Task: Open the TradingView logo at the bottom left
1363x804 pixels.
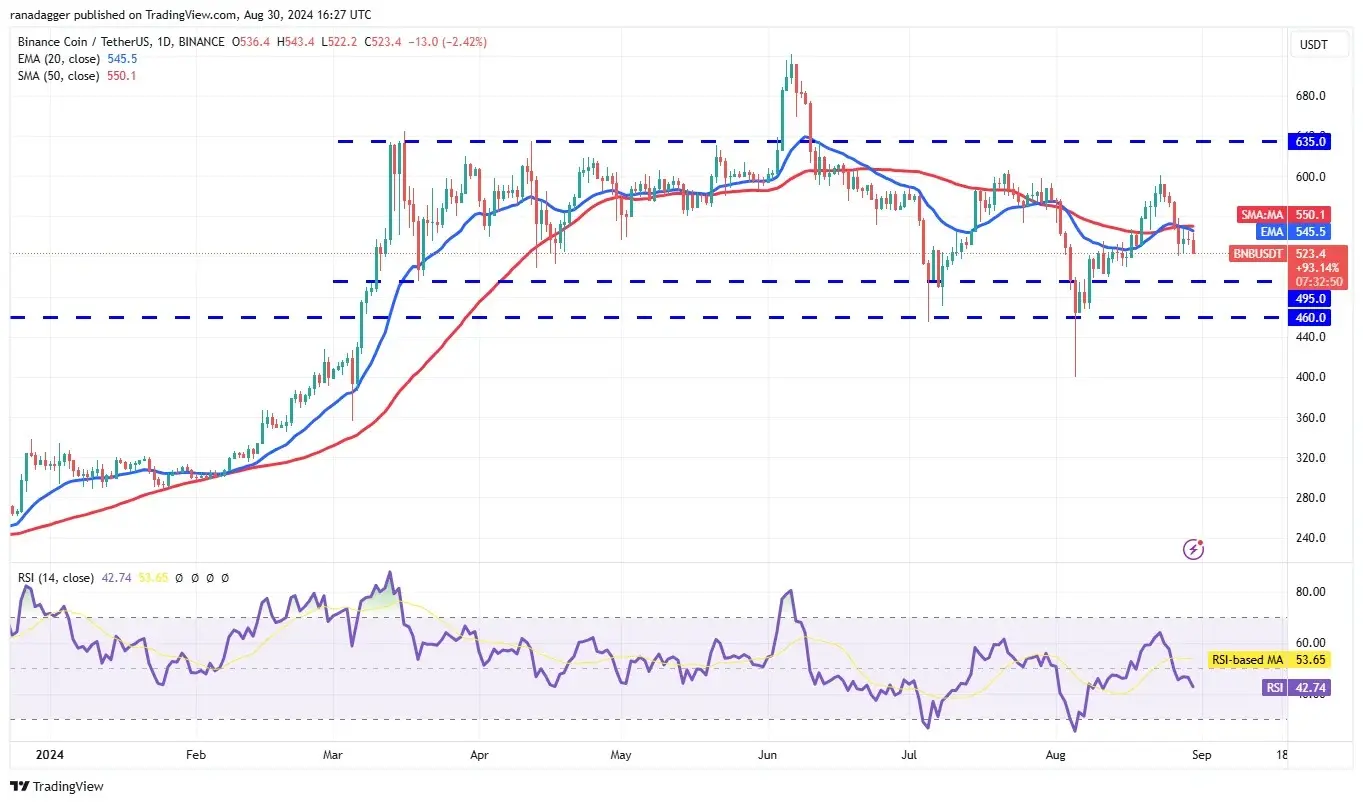Action: tap(56, 786)
